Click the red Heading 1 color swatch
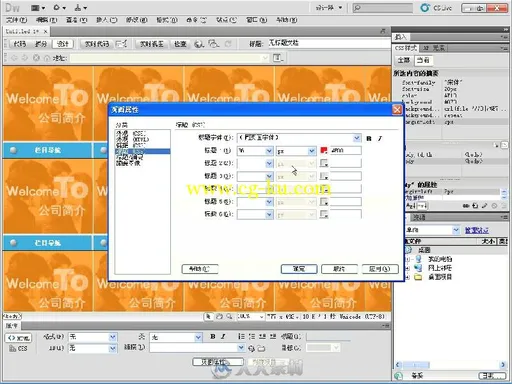The image size is (512, 384). coord(324,150)
